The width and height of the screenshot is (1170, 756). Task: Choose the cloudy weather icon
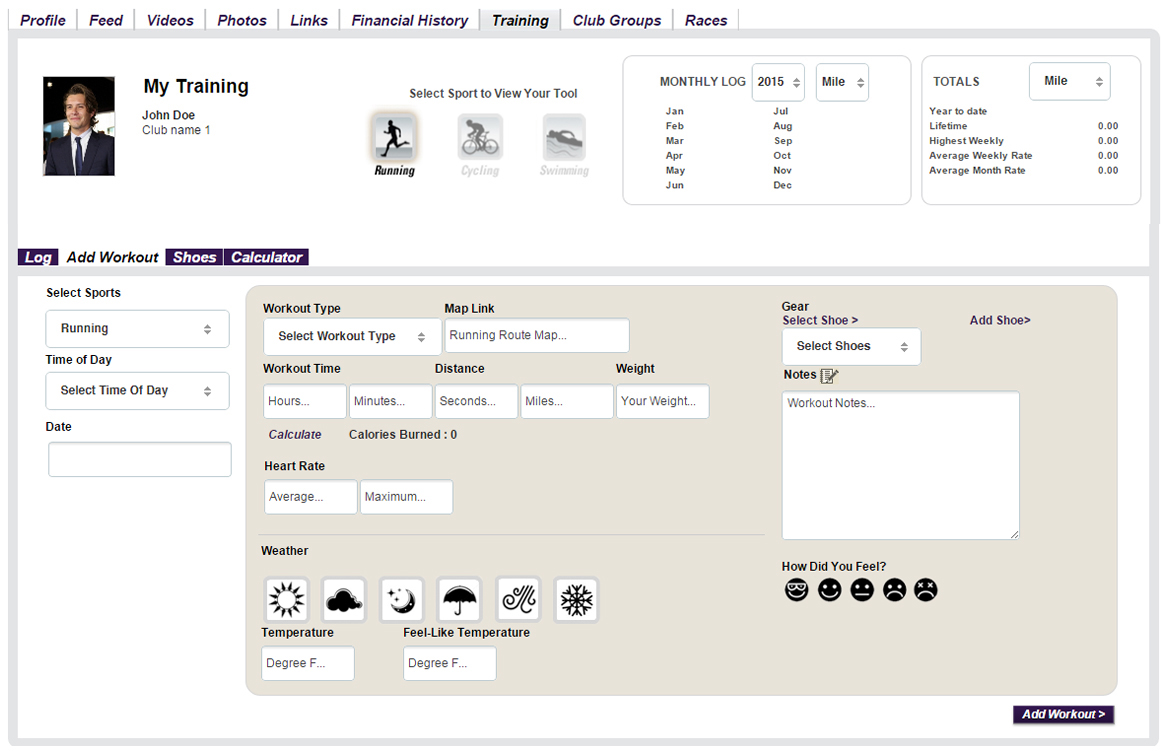click(x=343, y=600)
